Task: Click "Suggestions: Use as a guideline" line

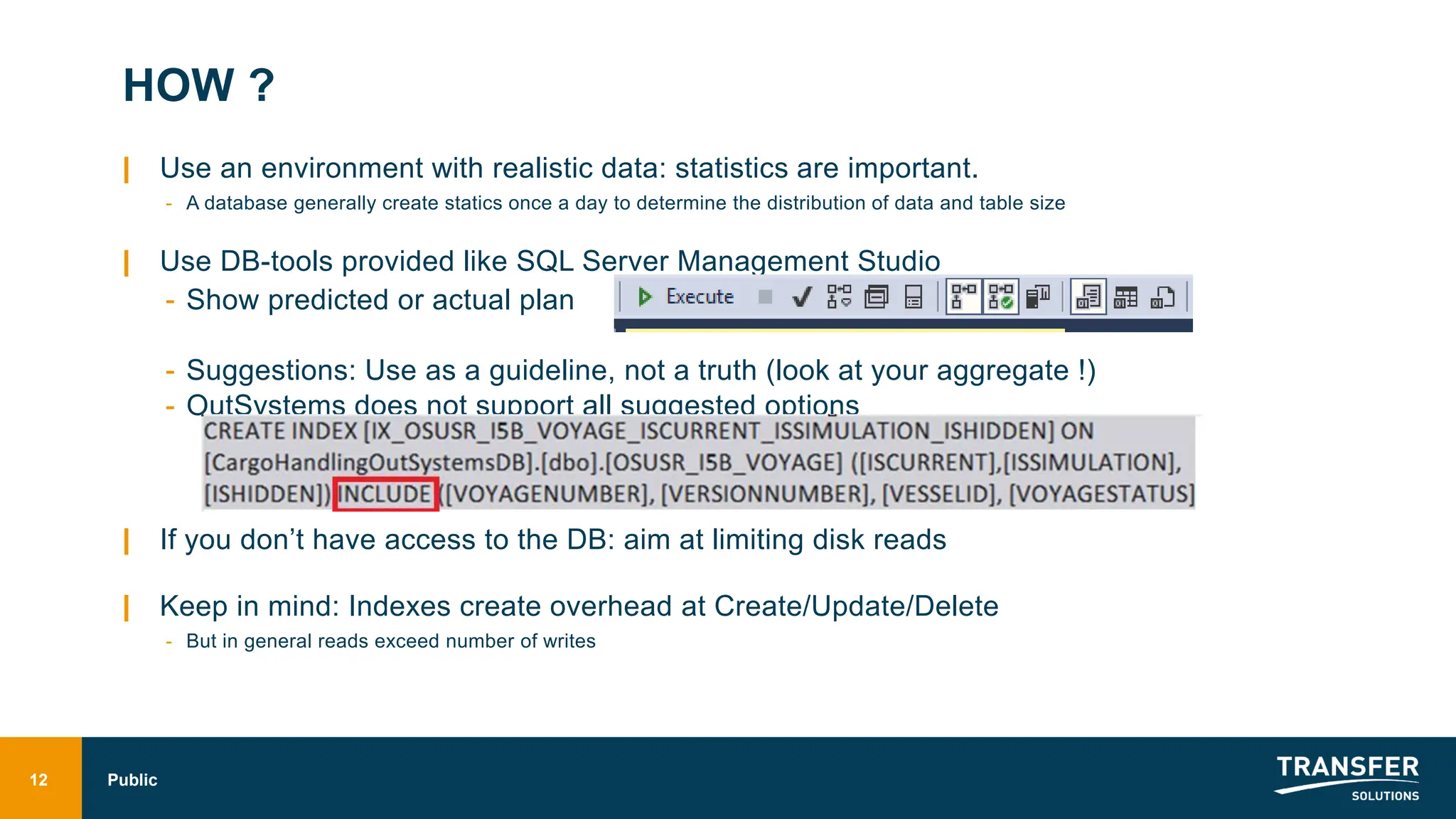Action: (641, 370)
